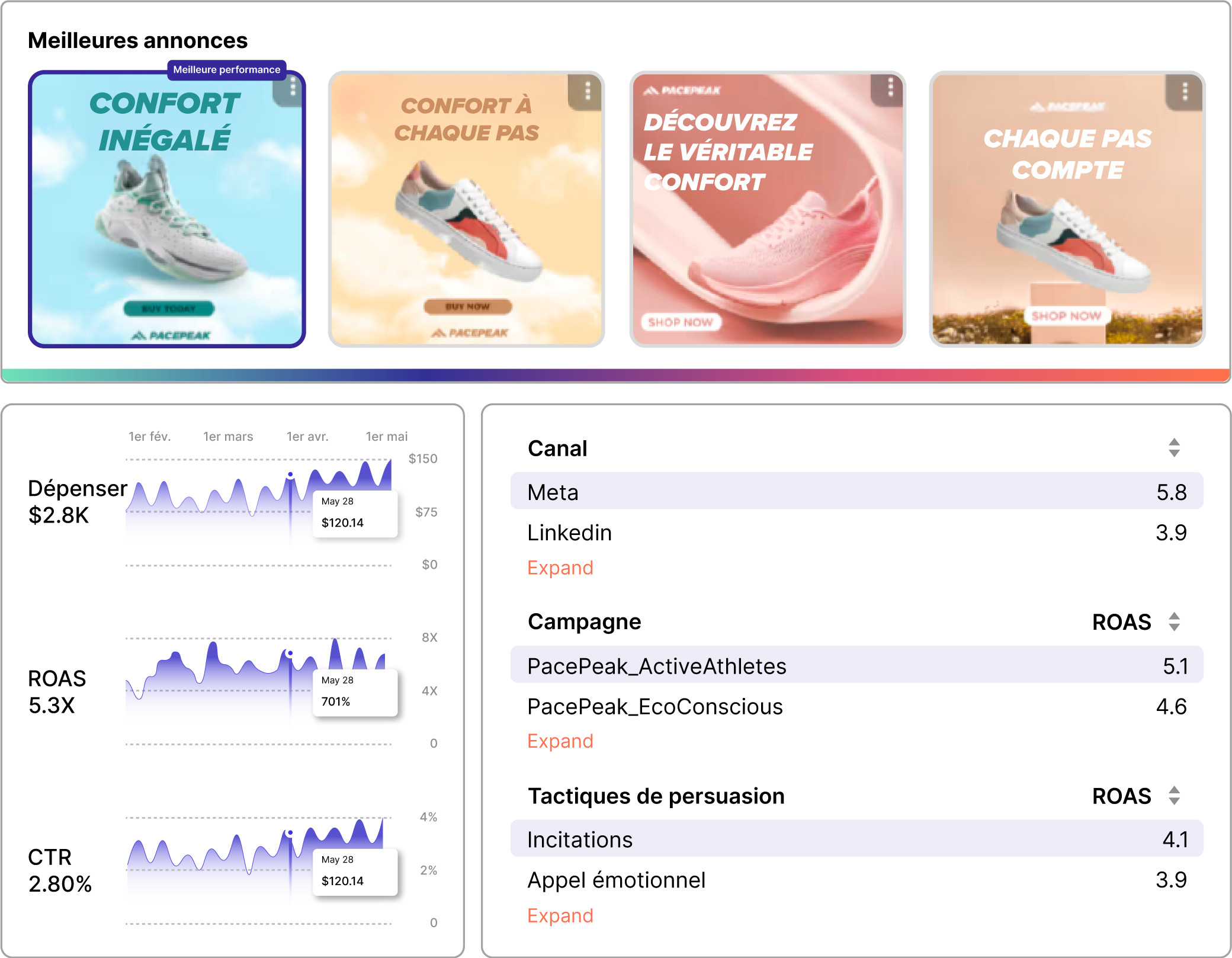Click the Dépenser chart May 28 marker
Image resolution: width=1232 pixels, height=958 pixels.
pyautogui.click(x=290, y=475)
